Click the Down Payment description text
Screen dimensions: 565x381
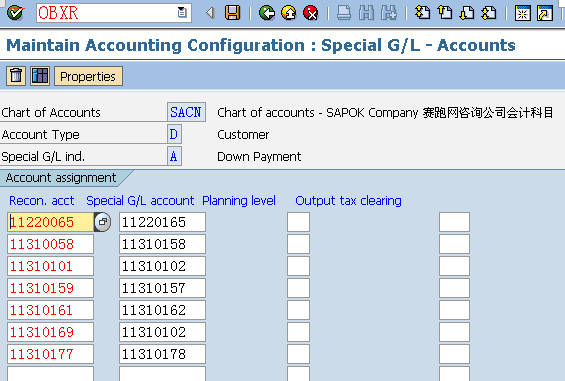click(x=259, y=157)
